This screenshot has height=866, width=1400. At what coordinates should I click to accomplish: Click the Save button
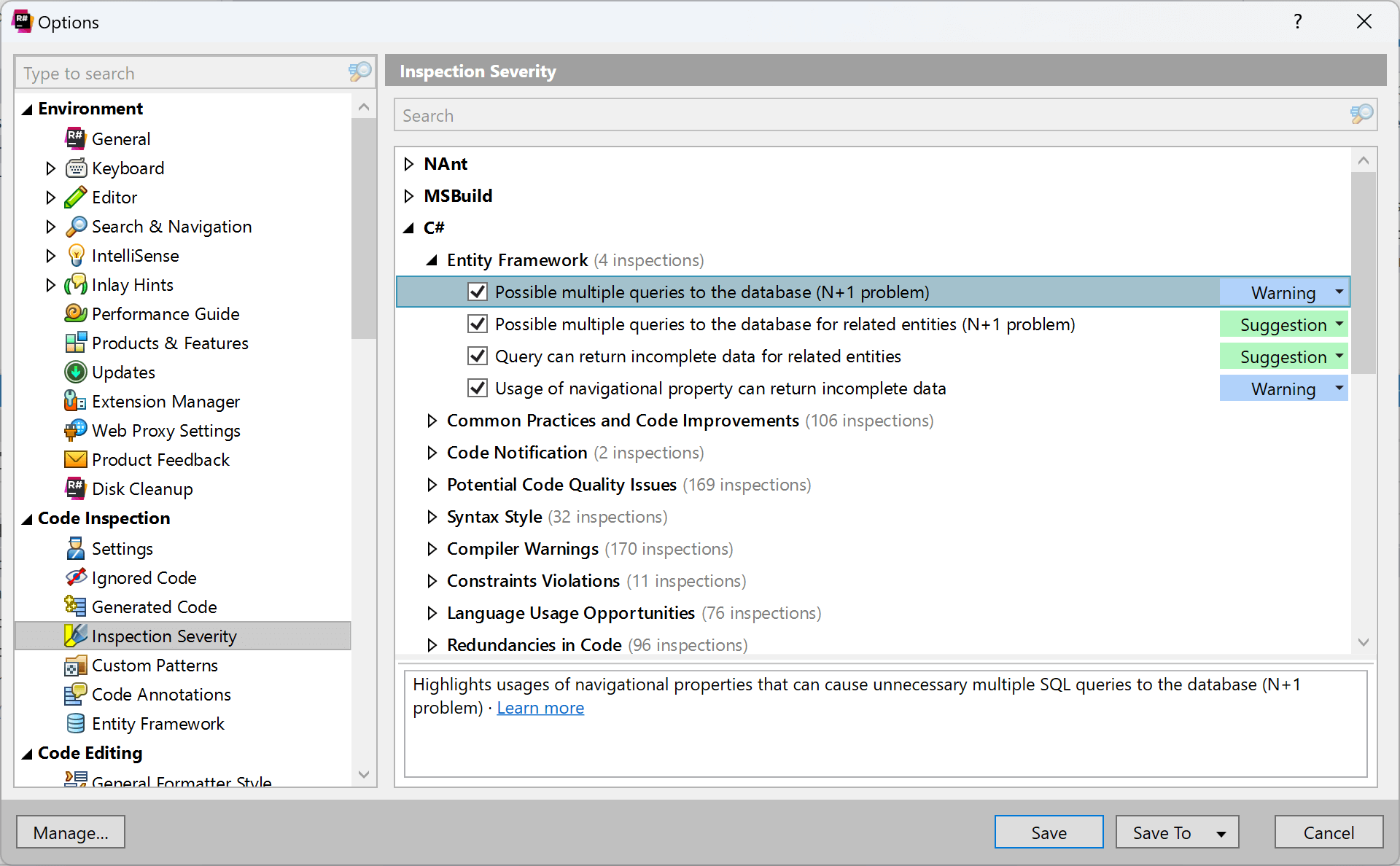[x=1049, y=832]
